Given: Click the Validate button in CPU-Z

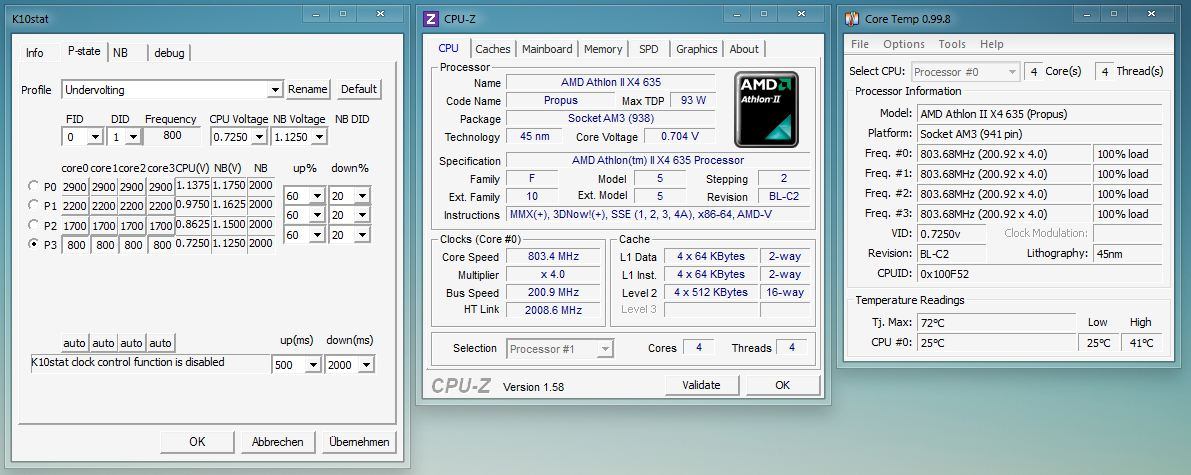Looking at the screenshot, I should pyautogui.click(x=701, y=385).
